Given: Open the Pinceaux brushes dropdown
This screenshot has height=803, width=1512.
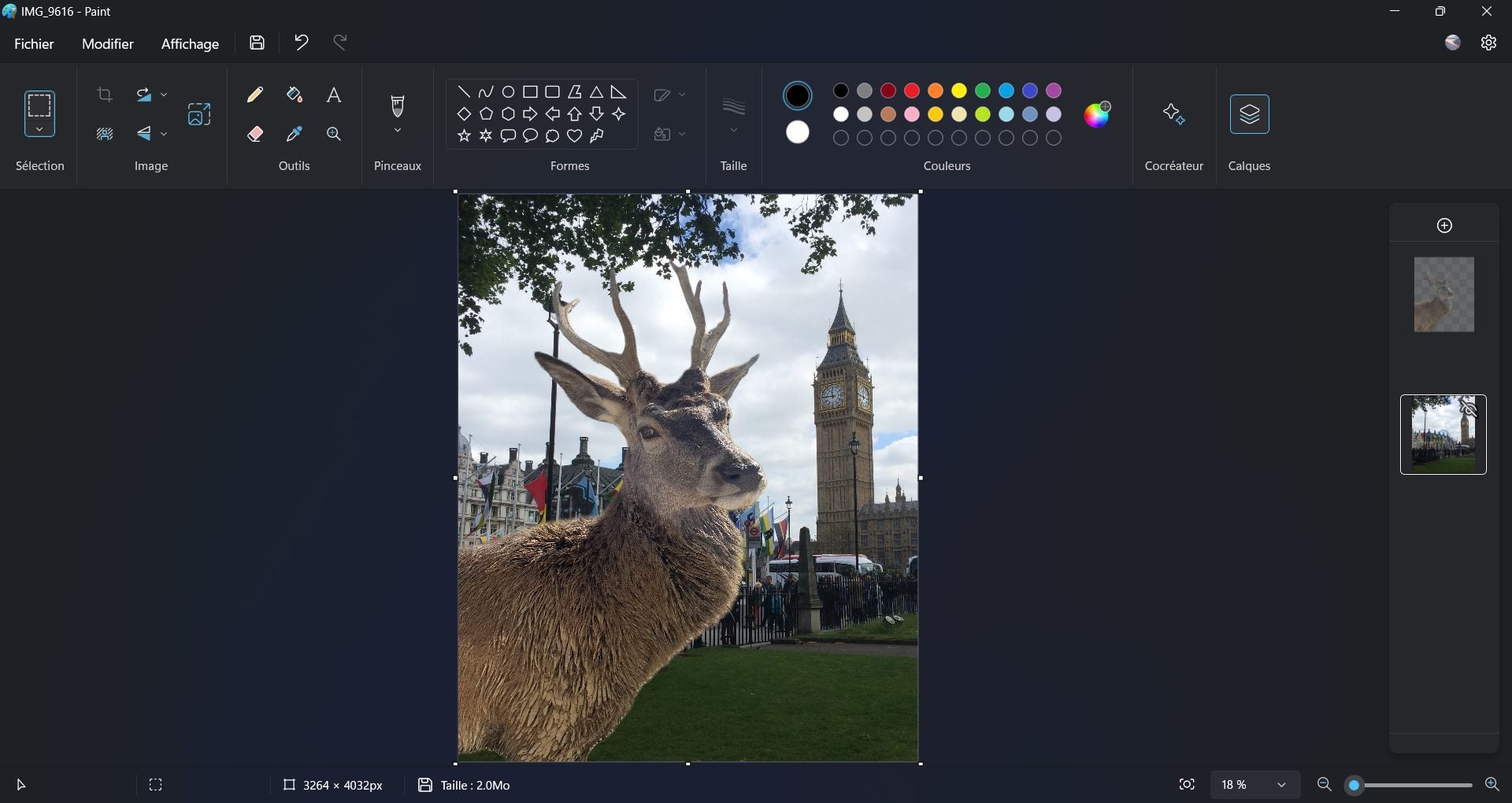Looking at the screenshot, I should pos(398,131).
